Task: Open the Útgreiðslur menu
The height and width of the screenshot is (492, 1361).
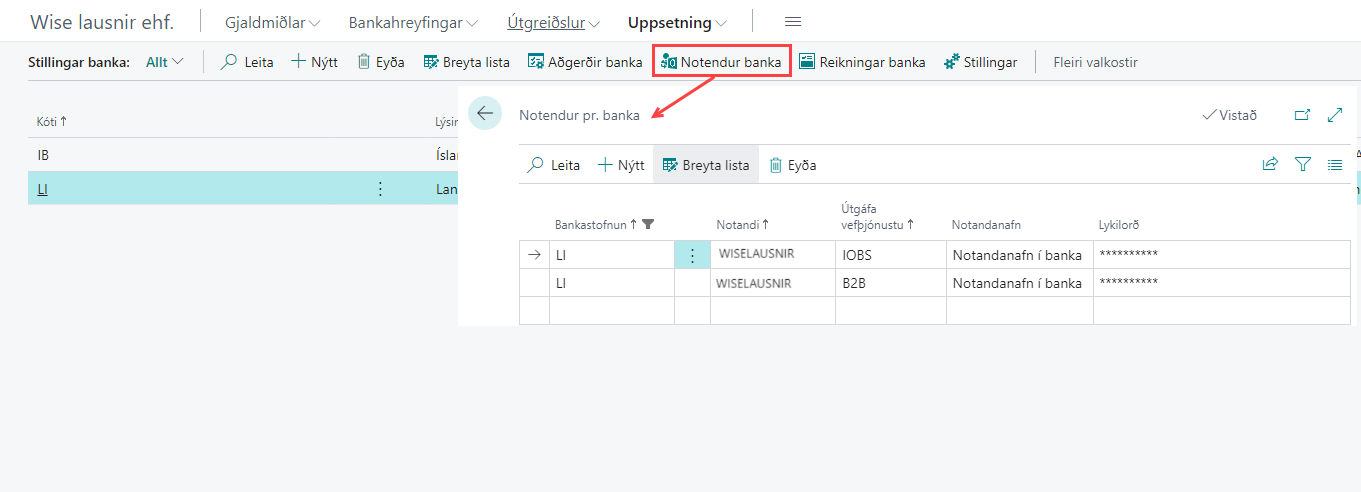Action: 553,22
